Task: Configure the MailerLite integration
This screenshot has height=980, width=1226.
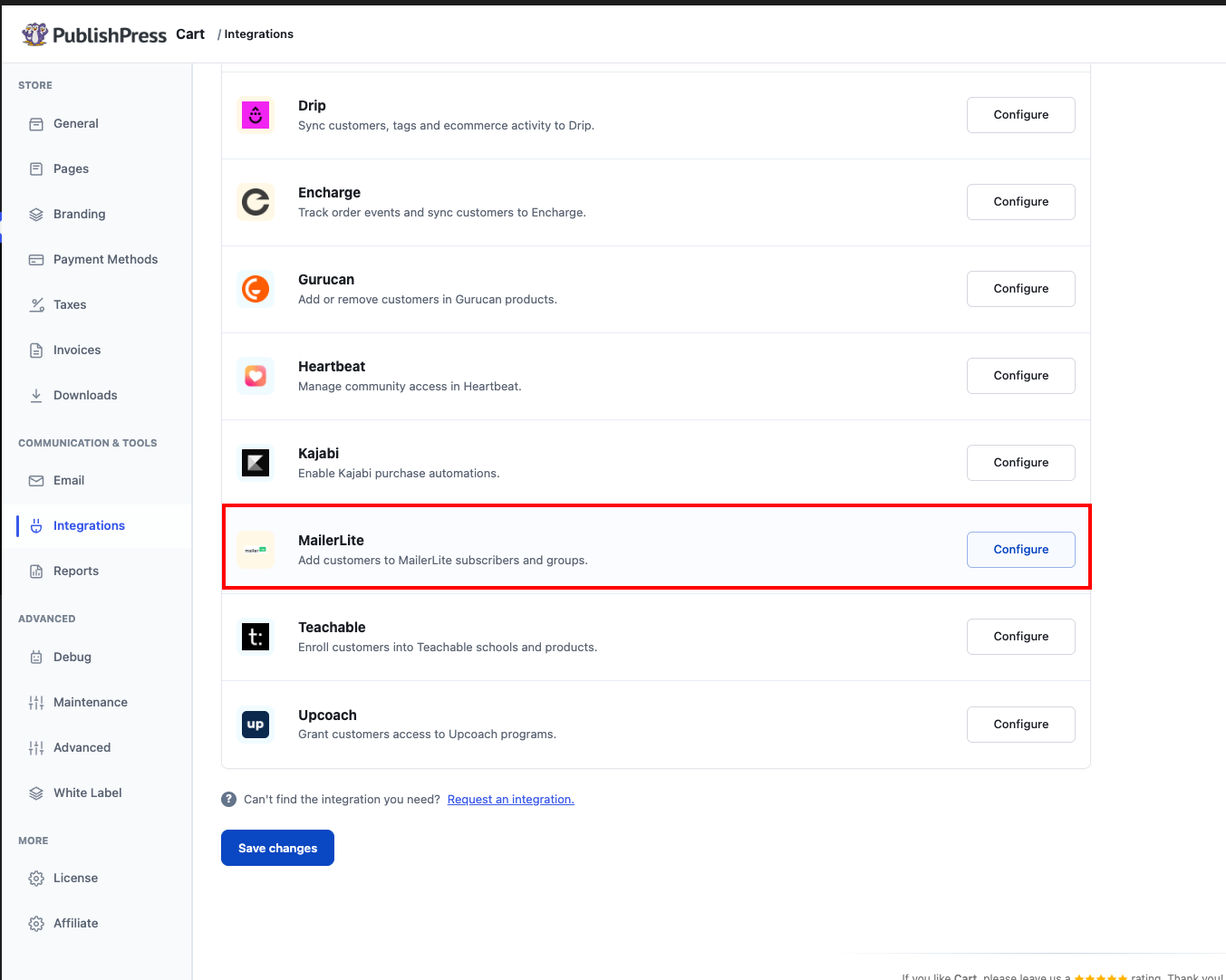Action: pyautogui.click(x=1021, y=550)
